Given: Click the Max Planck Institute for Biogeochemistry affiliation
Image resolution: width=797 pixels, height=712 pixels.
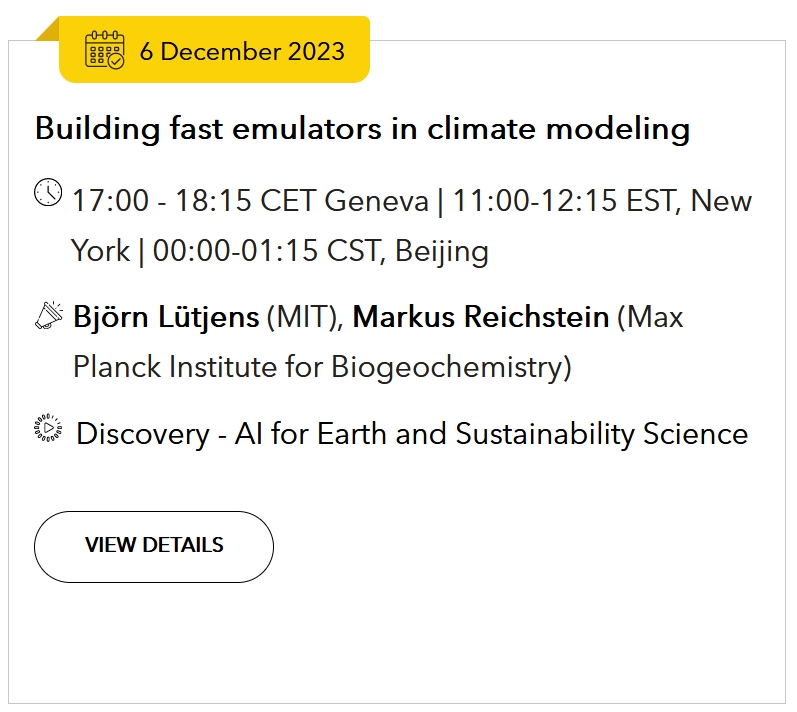Looking at the screenshot, I should click(378, 342).
